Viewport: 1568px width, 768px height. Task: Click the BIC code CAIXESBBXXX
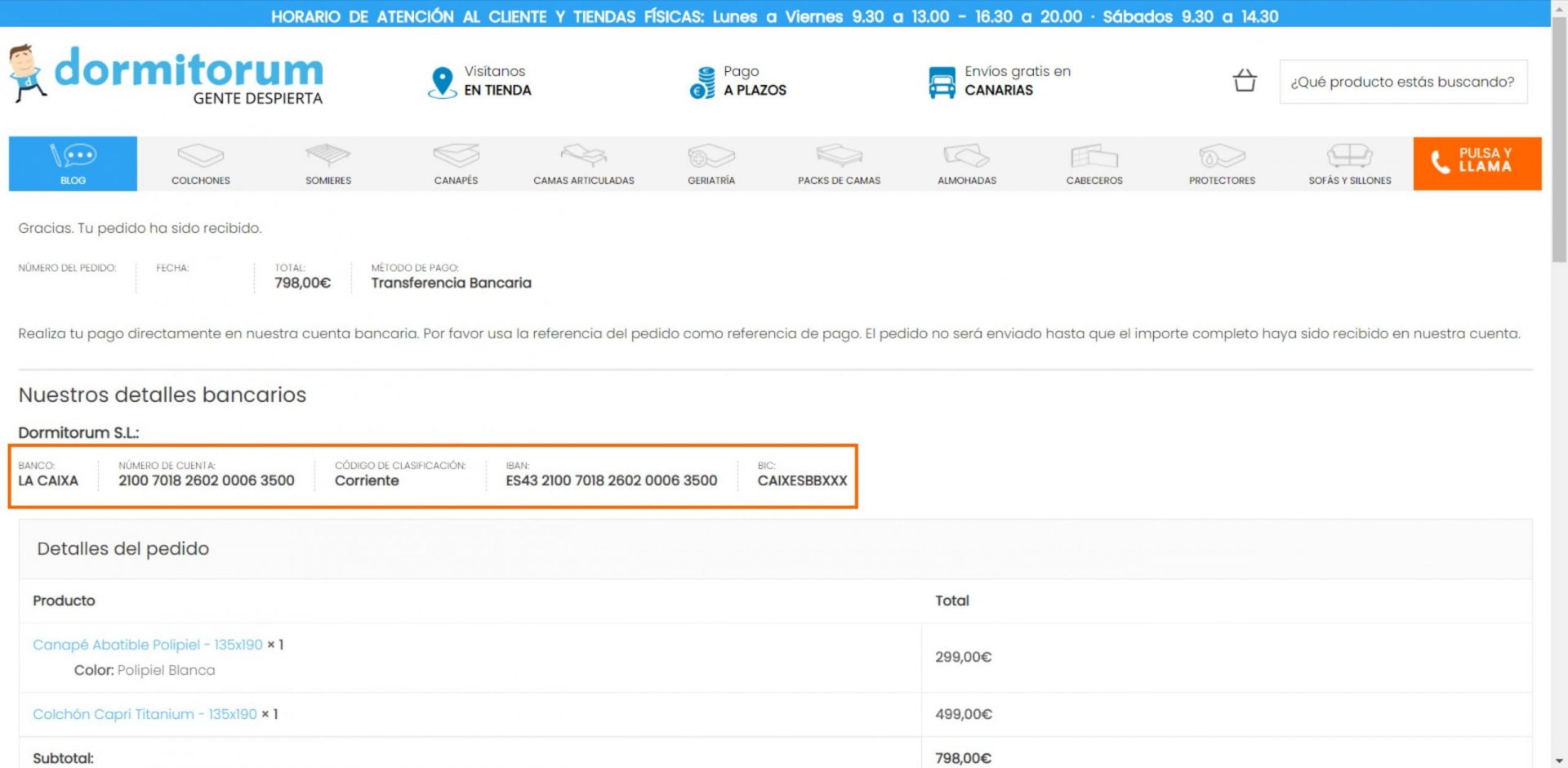(x=802, y=481)
